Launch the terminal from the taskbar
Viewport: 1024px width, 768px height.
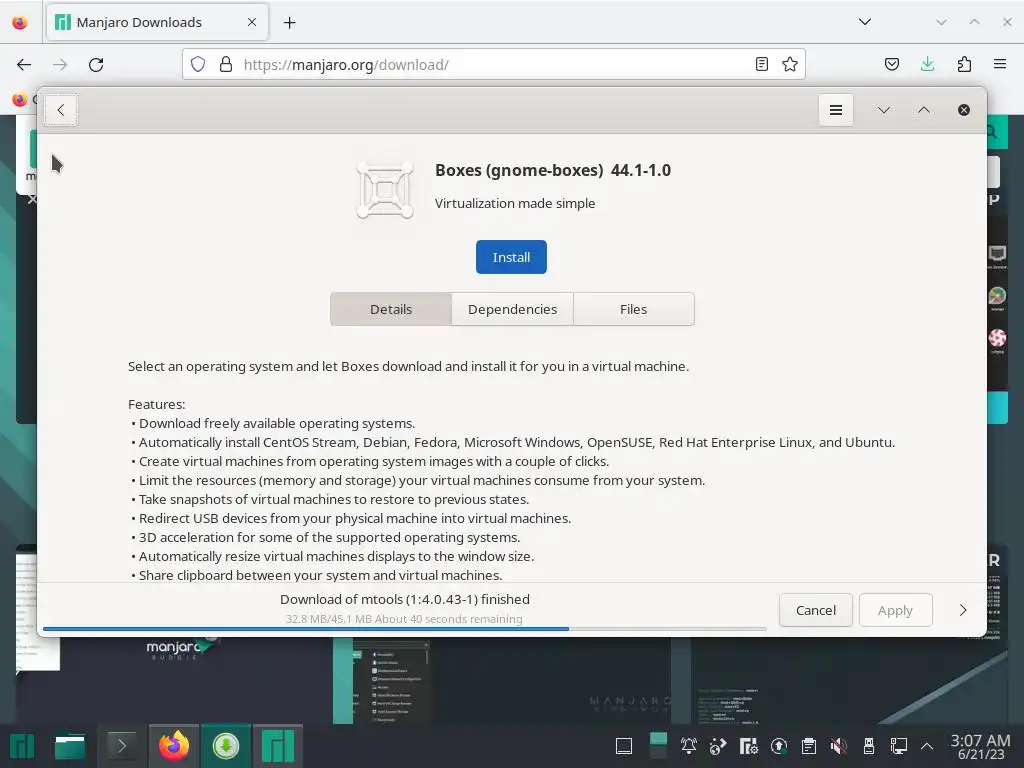121,746
